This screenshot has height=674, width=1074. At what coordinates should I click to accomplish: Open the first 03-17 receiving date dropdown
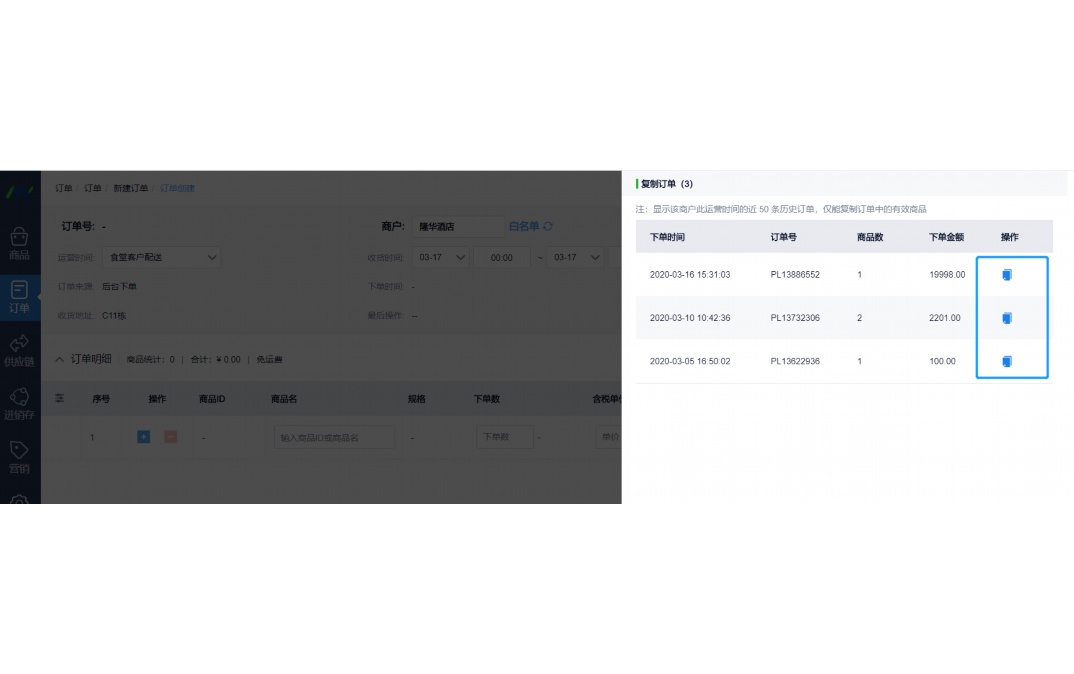point(442,258)
